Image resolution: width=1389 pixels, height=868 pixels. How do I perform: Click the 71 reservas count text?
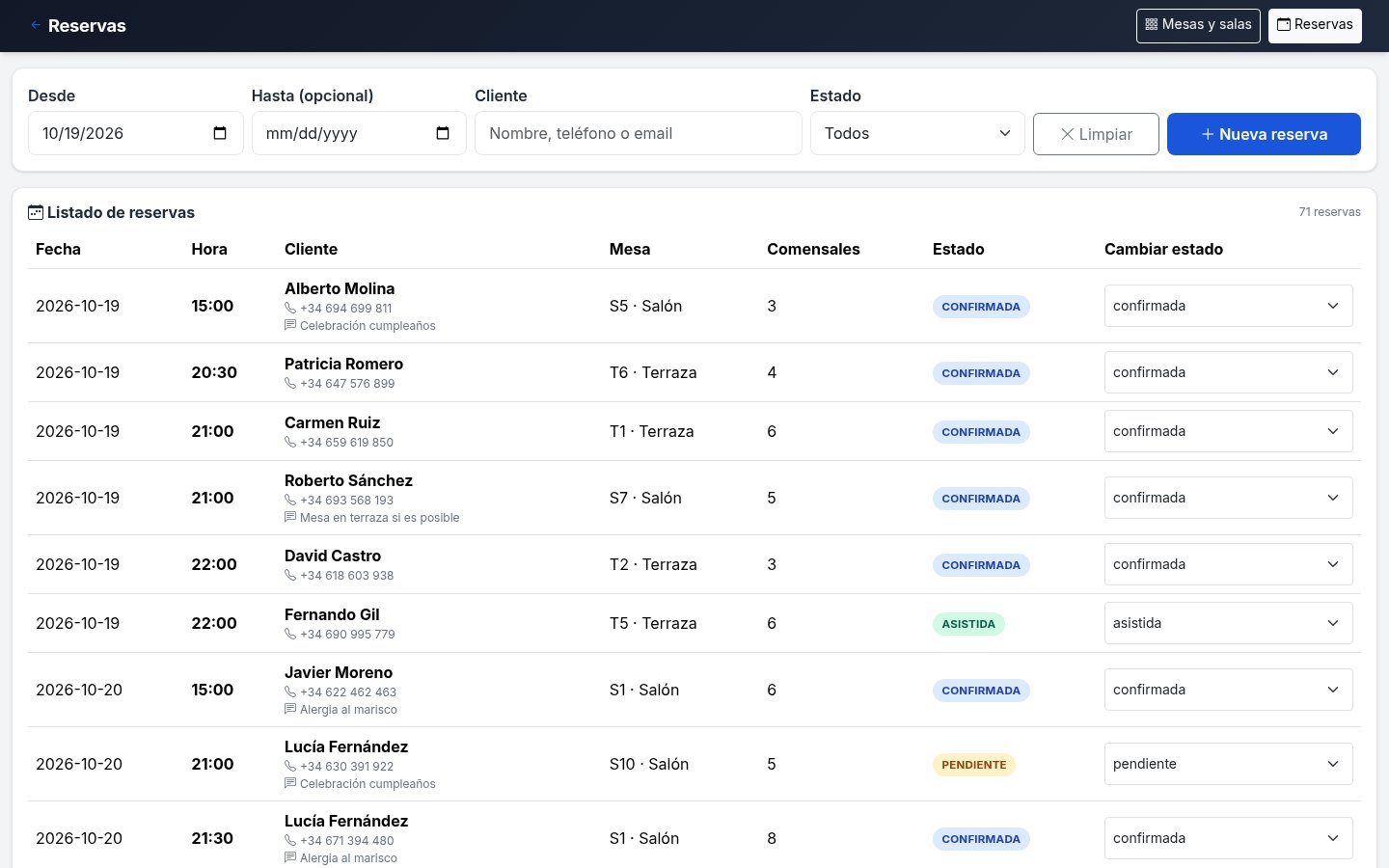click(1329, 212)
